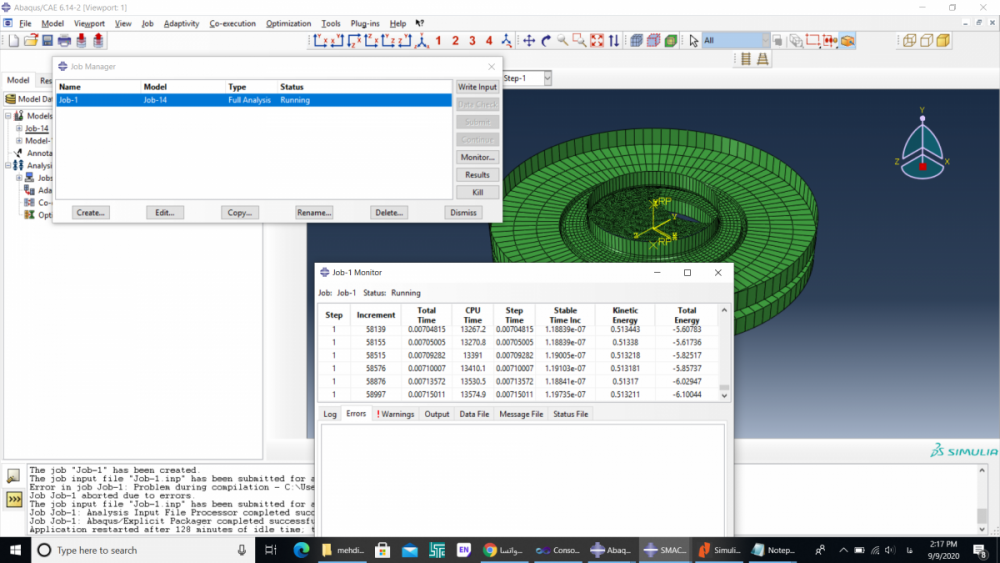Open the Adaptivity menu
The image size is (1000, 563).
pos(181,24)
